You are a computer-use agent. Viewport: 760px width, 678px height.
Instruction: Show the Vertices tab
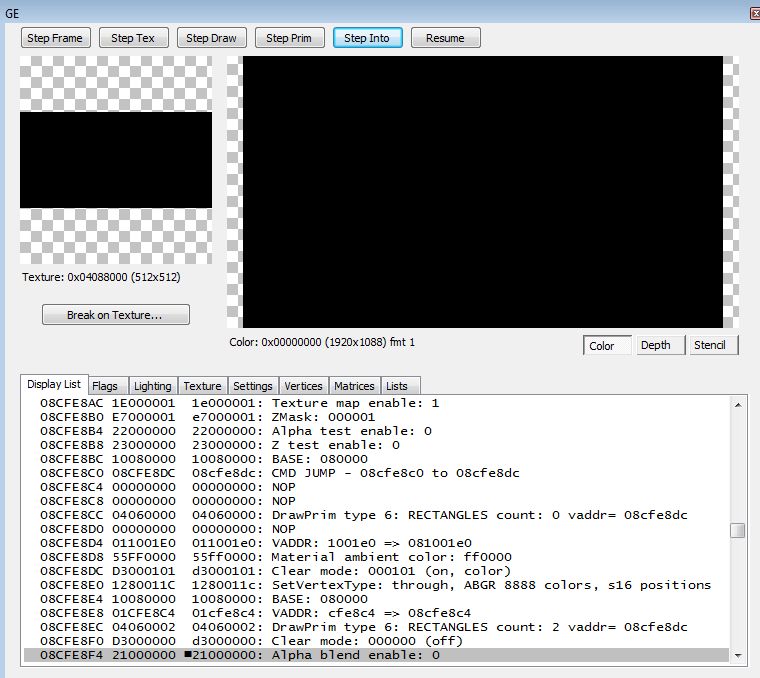coord(304,386)
